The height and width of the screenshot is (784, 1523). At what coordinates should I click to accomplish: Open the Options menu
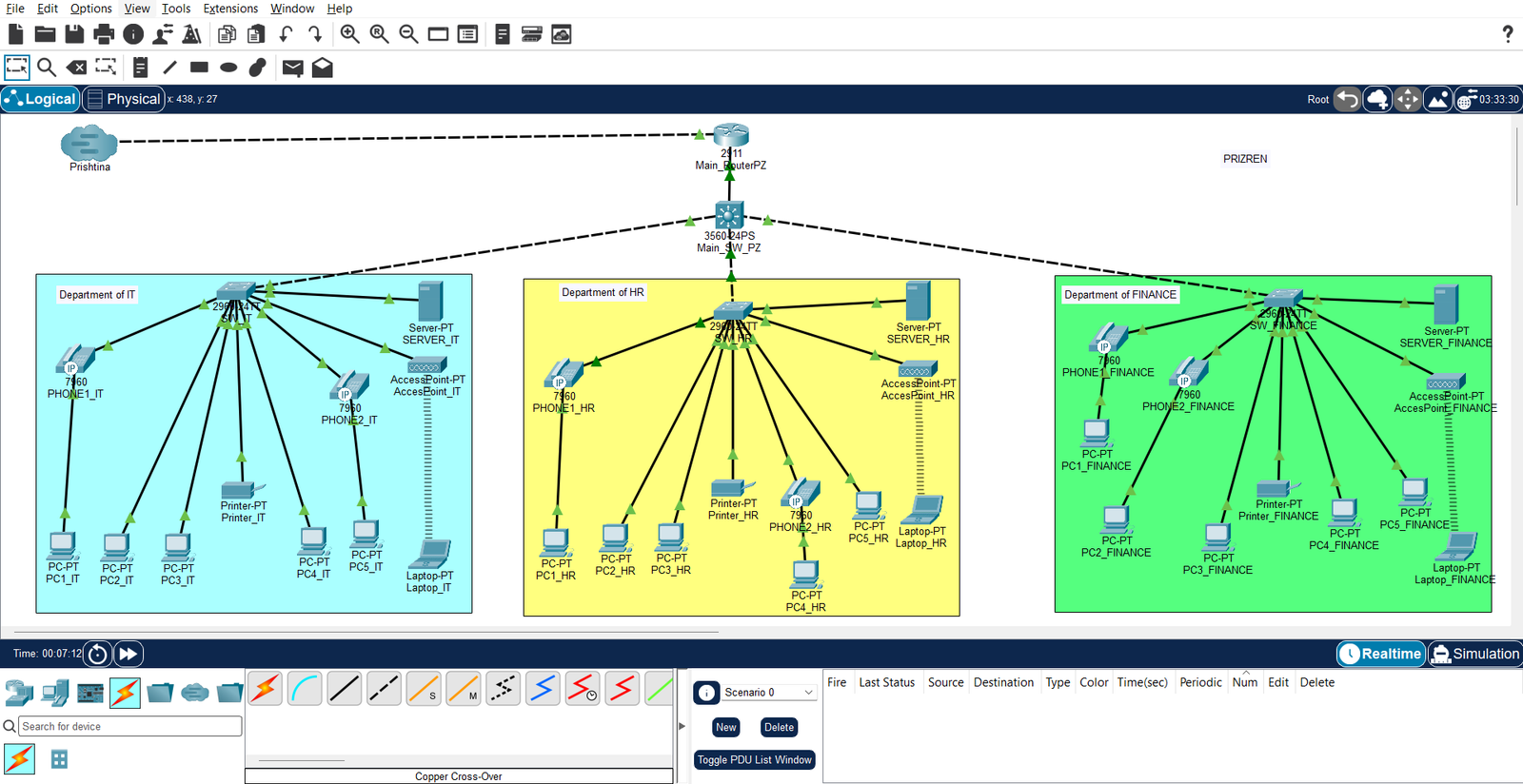tap(91, 9)
